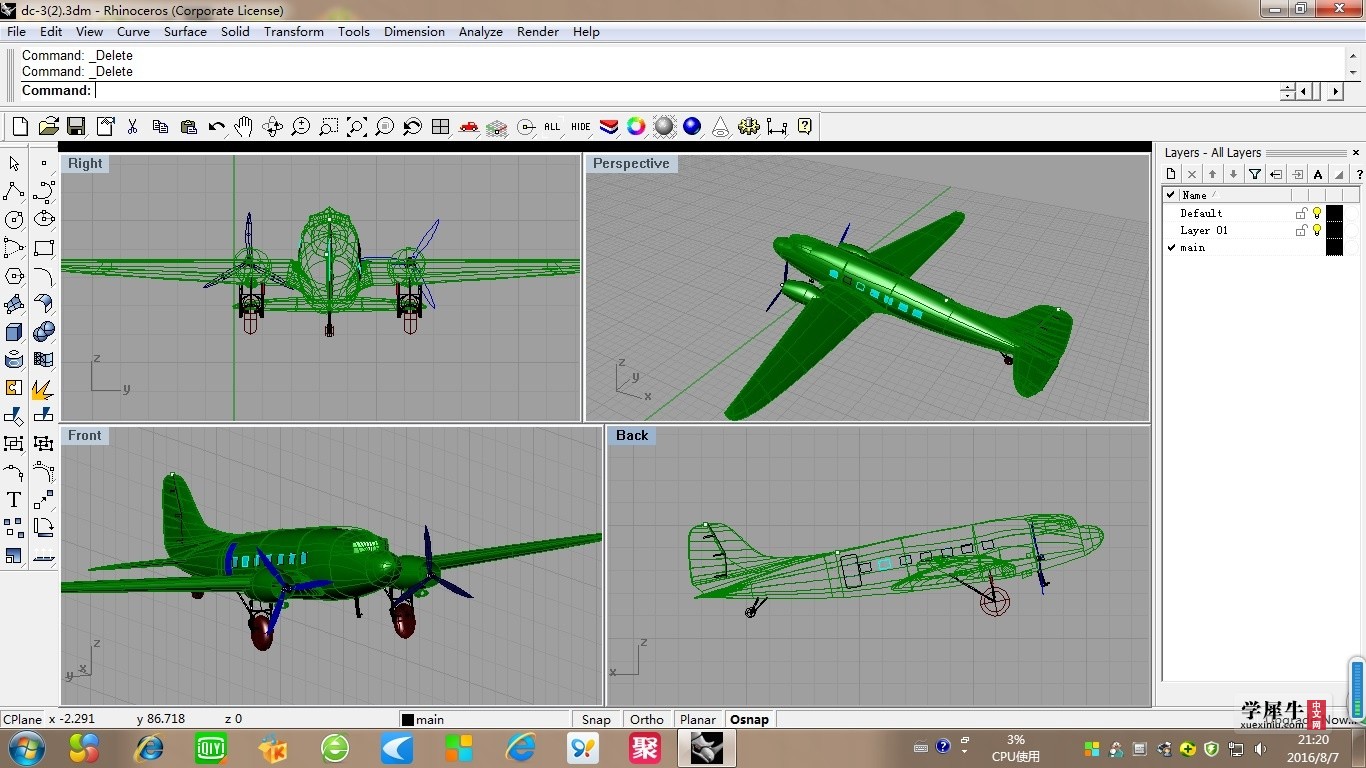This screenshot has width=1366, height=768.
Task: Click the Zoom Window icon
Action: point(328,127)
